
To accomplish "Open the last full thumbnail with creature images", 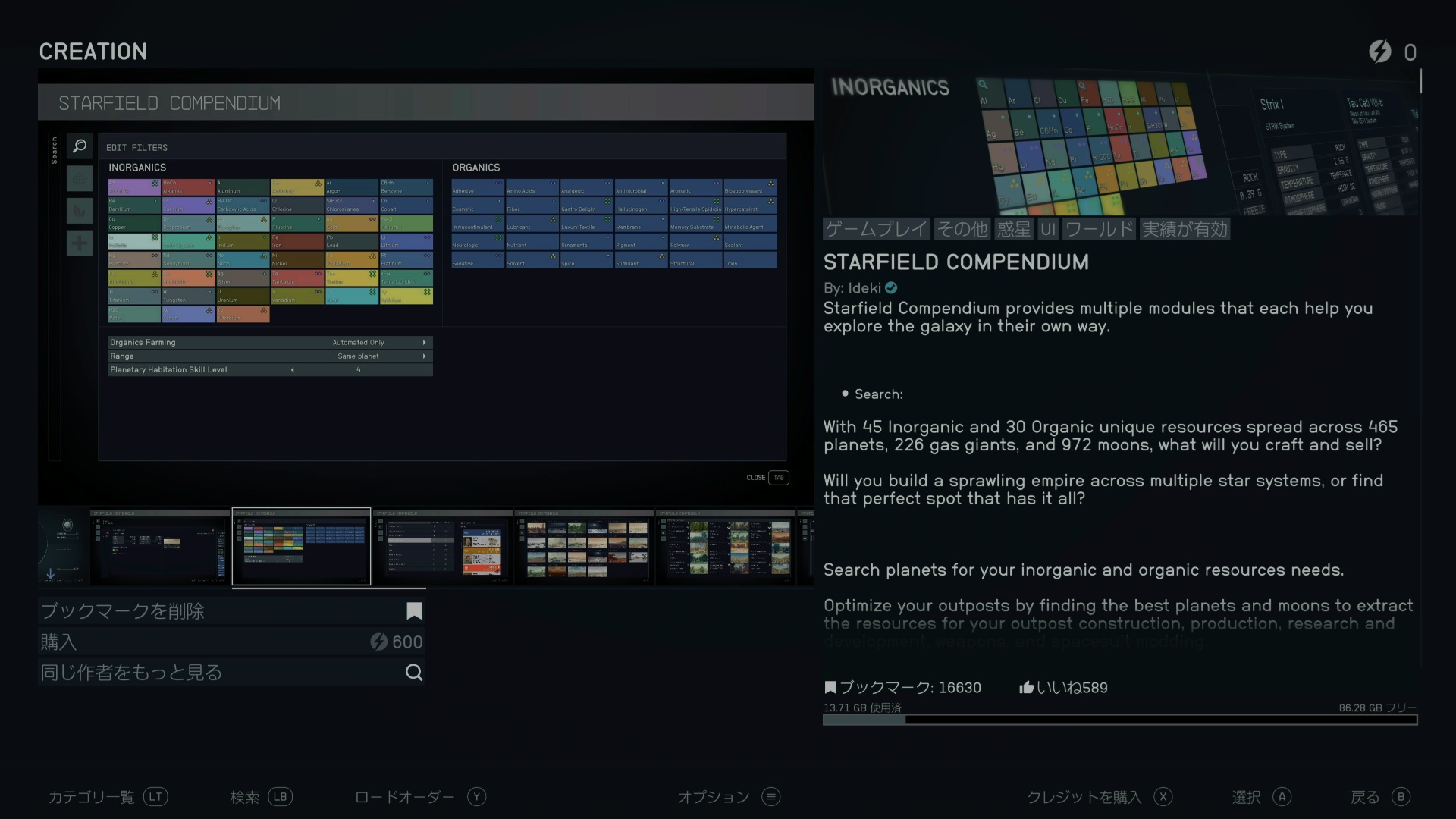I will pyautogui.click(x=726, y=547).
